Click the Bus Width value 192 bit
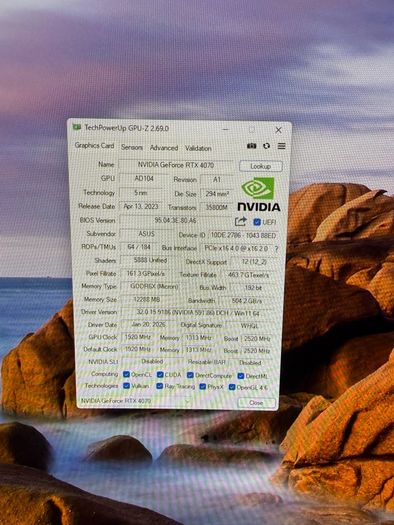Viewport: 394px width, 525px height. (x=253, y=288)
